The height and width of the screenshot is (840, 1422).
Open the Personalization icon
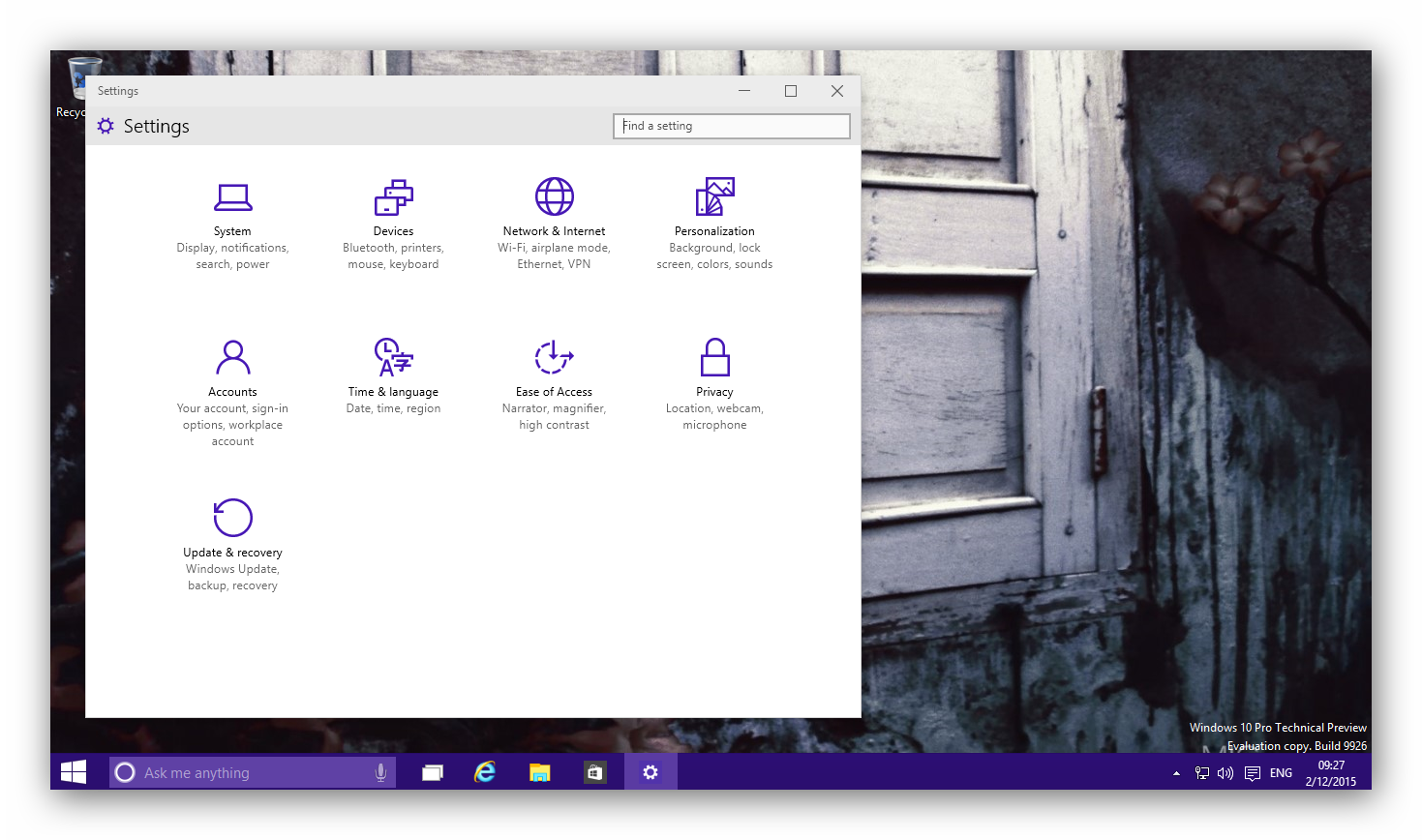(715, 196)
